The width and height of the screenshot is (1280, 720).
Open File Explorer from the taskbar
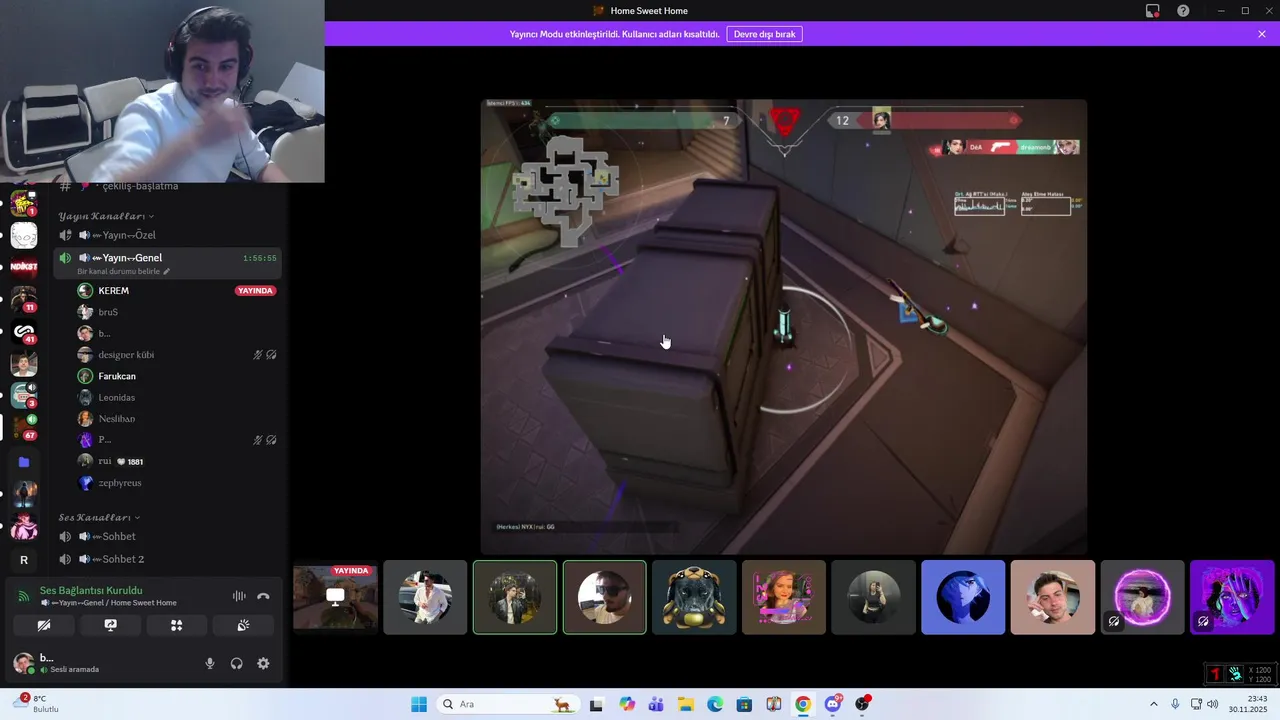(x=686, y=704)
